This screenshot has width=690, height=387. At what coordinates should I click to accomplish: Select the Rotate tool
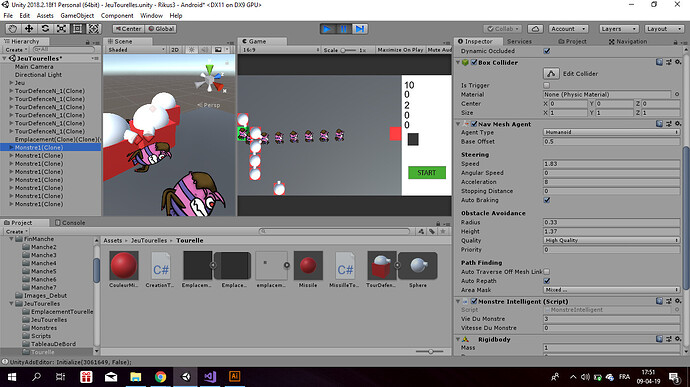pyautogui.click(x=45, y=29)
